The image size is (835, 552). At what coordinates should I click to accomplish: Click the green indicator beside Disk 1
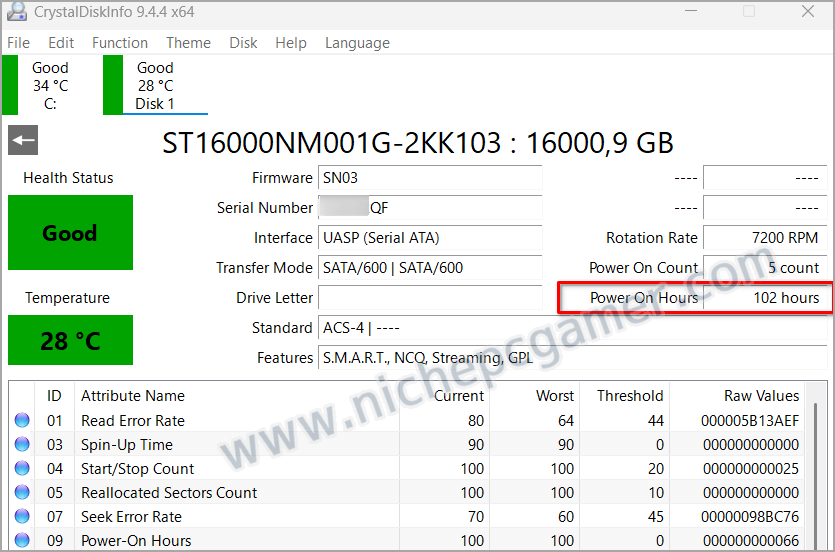pyautogui.click(x=113, y=85)
